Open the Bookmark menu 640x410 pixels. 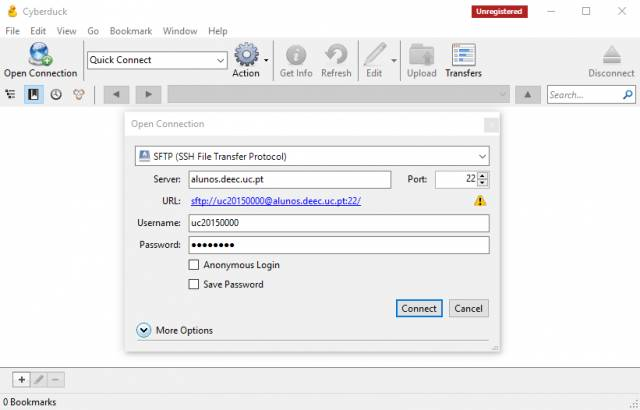coord(131,31)
